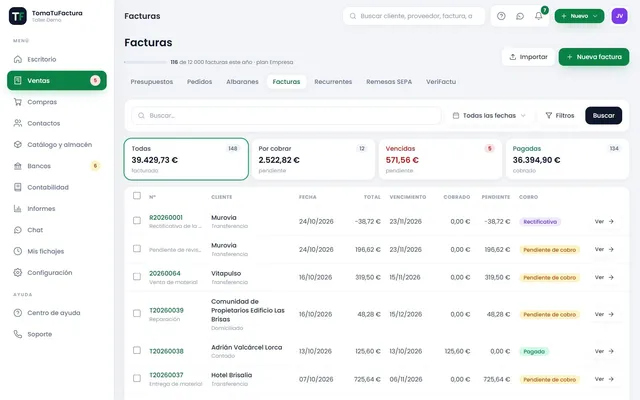Check the T20260038 row checkbox
The image size is (640, 400).
137,350
